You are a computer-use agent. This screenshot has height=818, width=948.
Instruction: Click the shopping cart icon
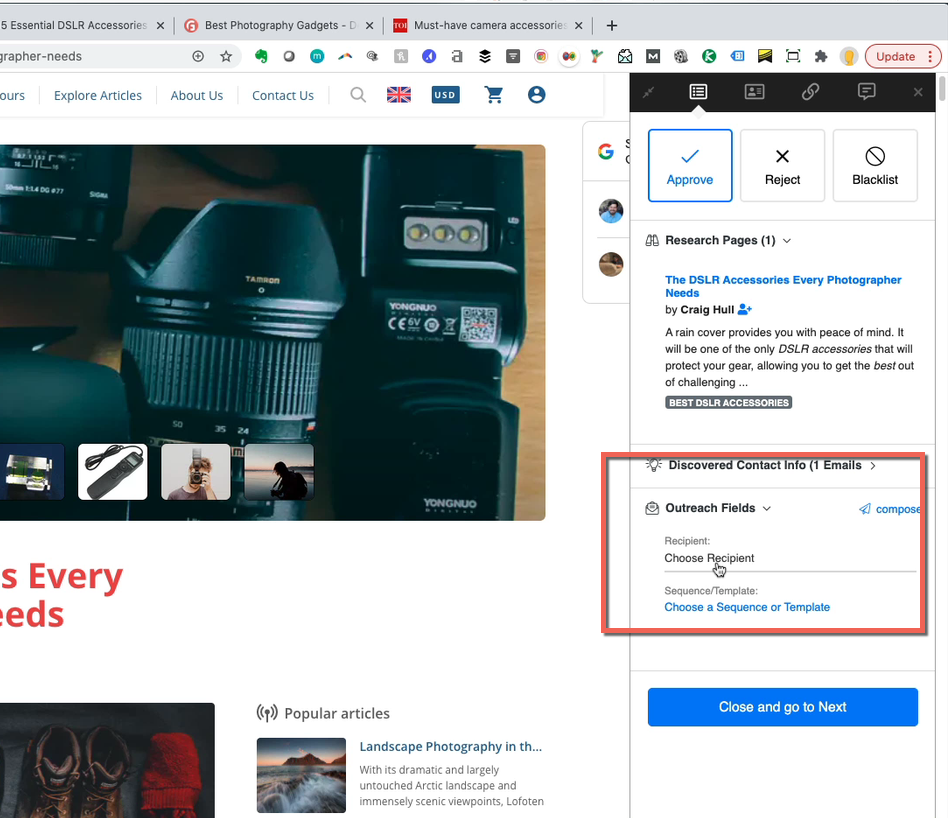click(x=493, y=95)
